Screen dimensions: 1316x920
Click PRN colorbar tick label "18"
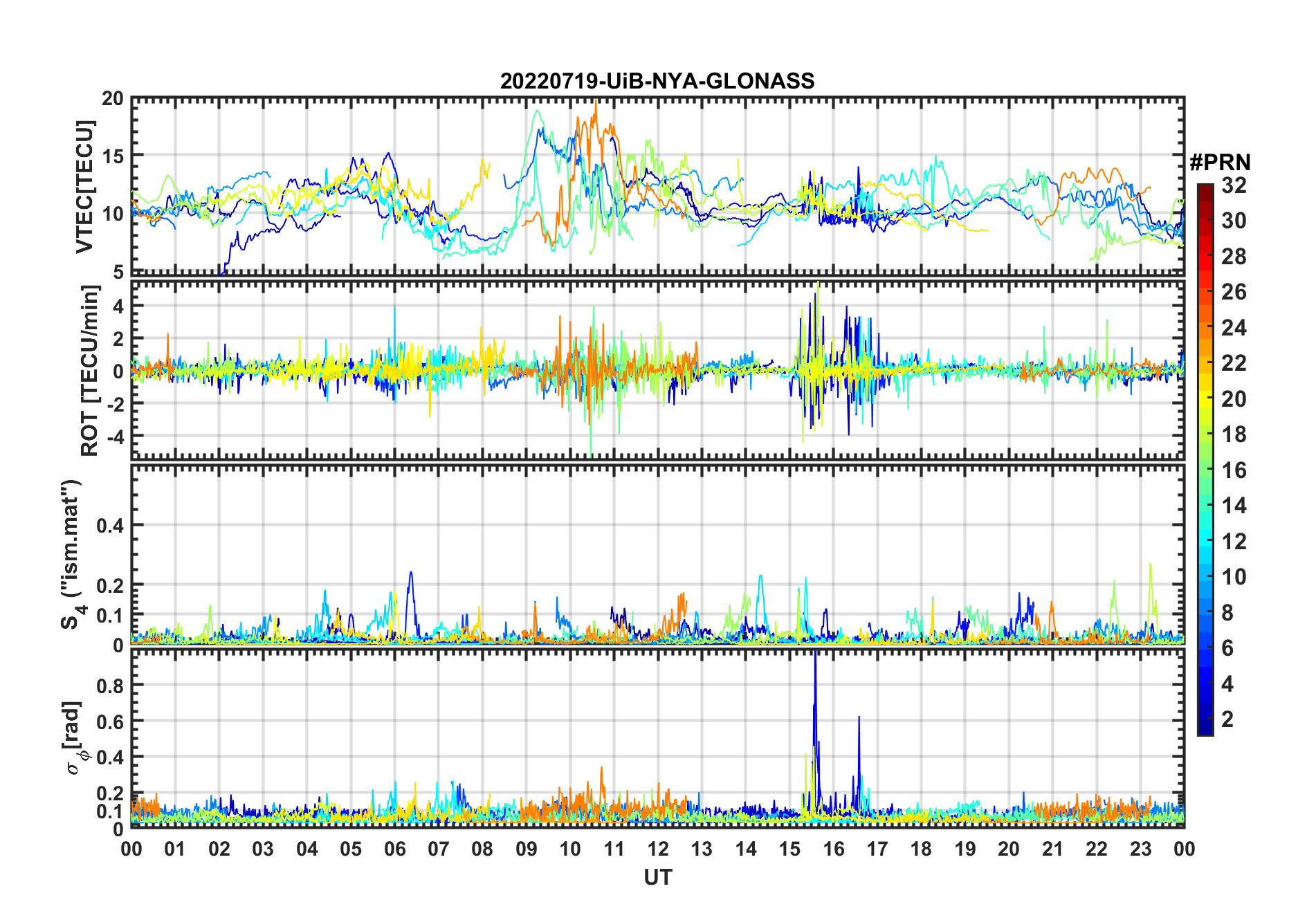click(1234, 434)
